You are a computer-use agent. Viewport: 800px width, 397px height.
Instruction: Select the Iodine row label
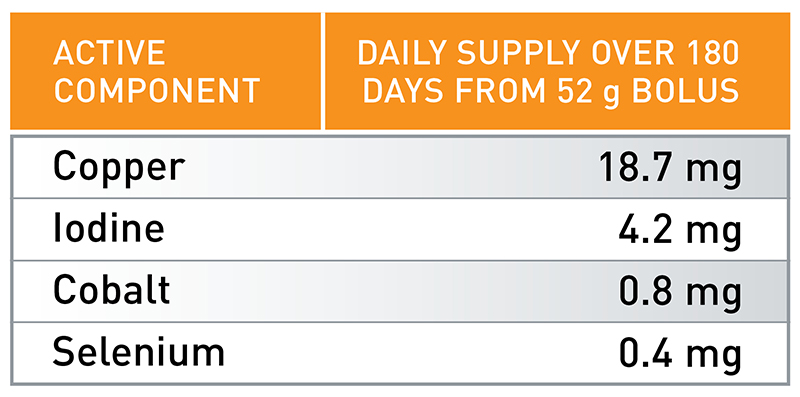click(109, 229)
